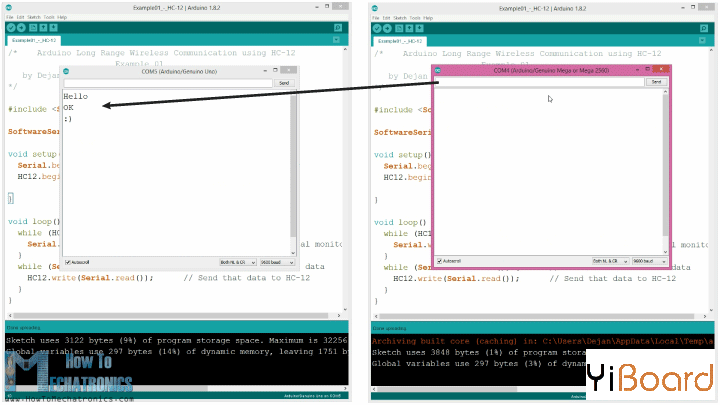Click "void loop()" line in left editor
The image size is (720, 405).
point(34,221)
